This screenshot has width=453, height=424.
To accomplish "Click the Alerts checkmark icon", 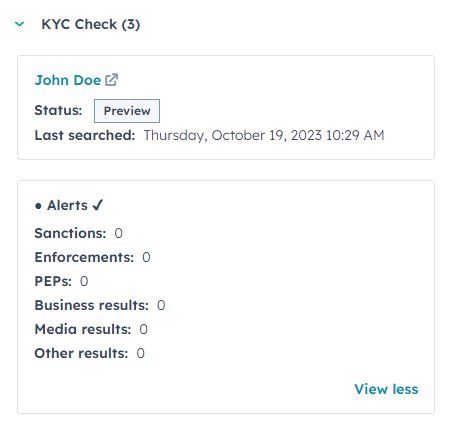I will click(98, 205).
